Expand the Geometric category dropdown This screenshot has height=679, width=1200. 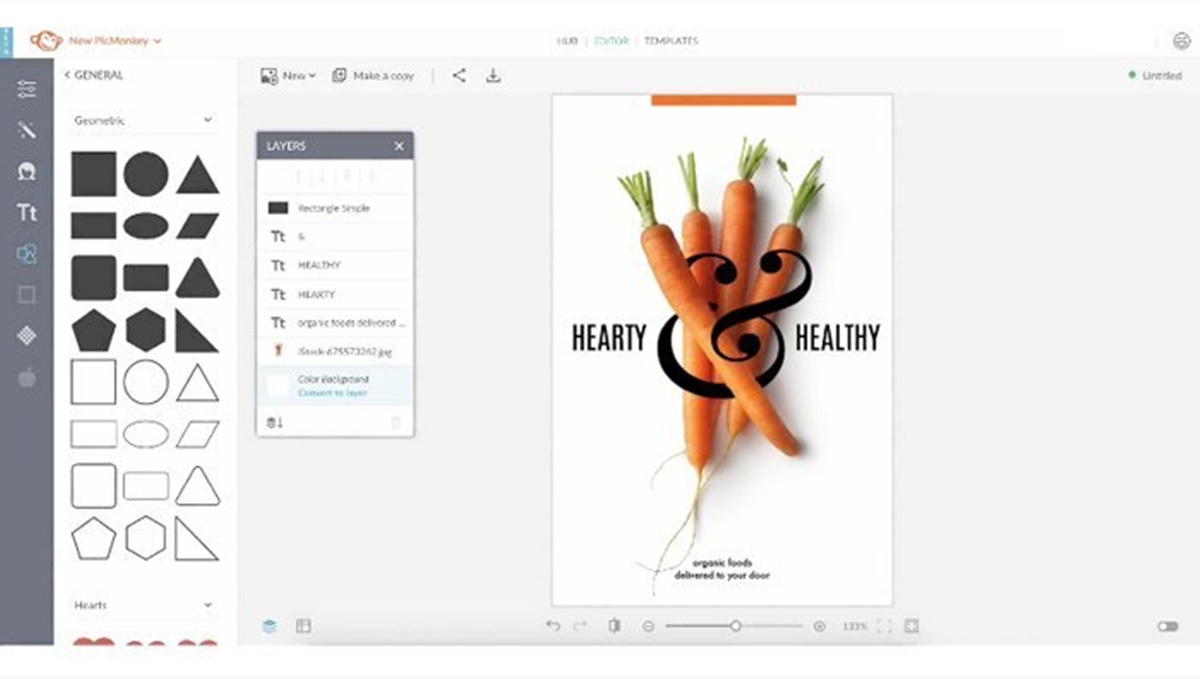tap(208, 120)
